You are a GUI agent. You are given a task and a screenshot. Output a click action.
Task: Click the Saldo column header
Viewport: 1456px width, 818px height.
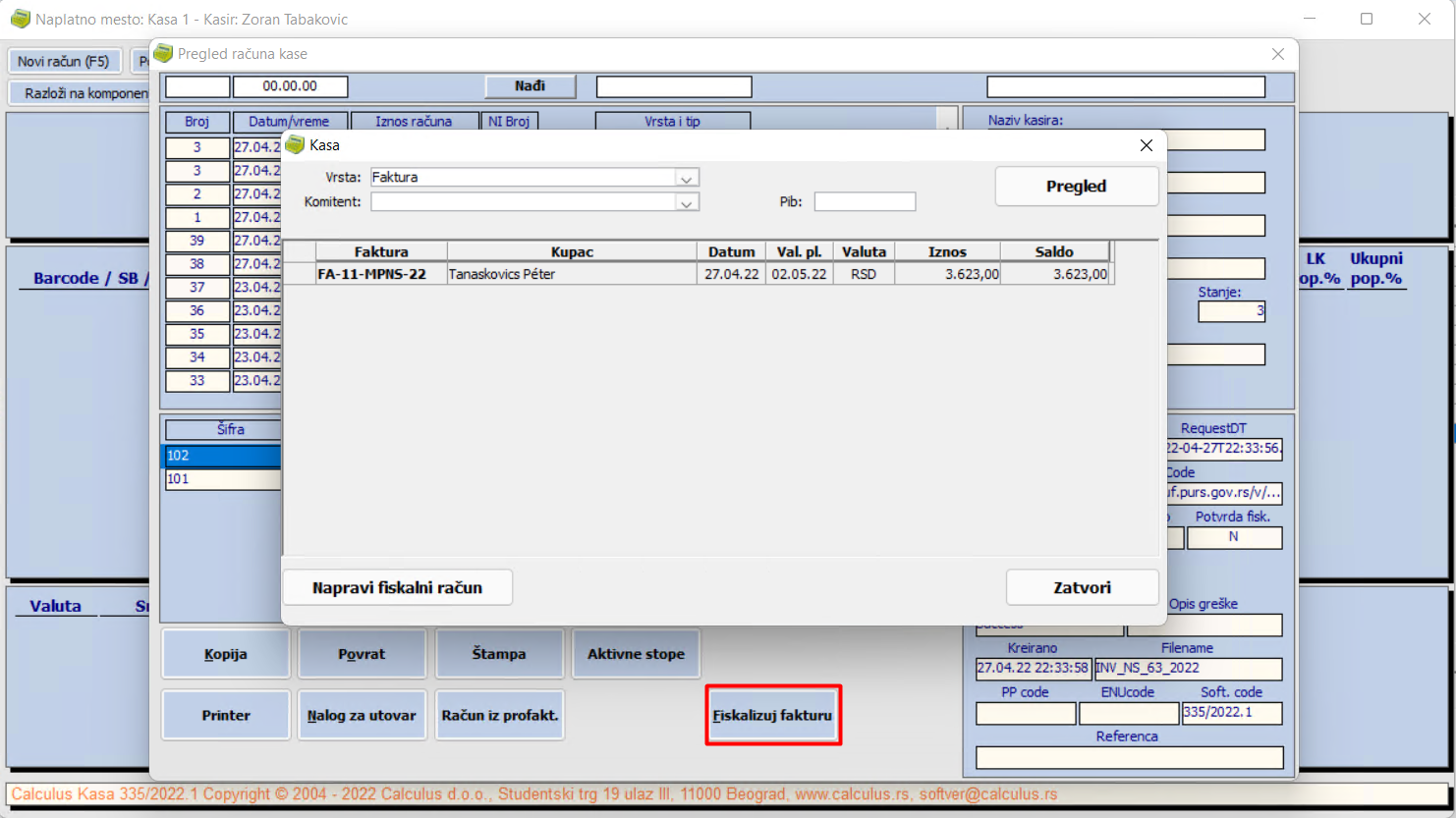[1054, 251]
